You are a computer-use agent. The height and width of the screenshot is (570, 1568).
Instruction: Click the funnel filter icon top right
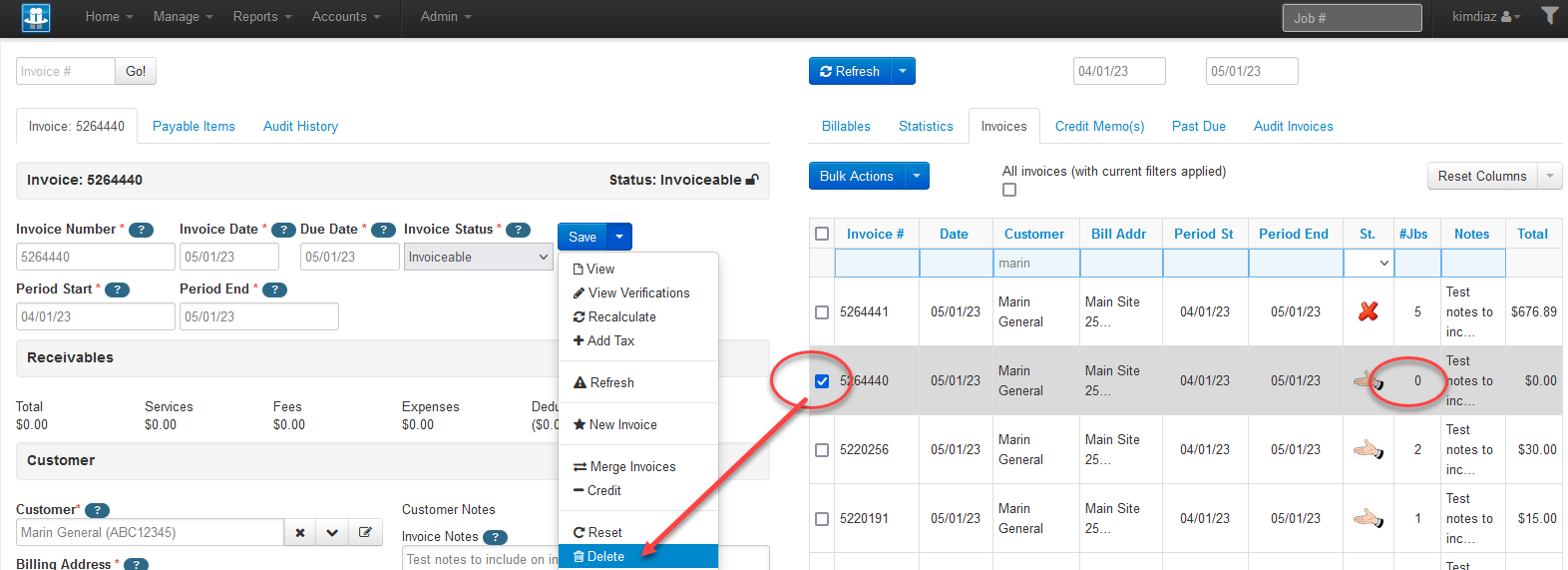1549,16
